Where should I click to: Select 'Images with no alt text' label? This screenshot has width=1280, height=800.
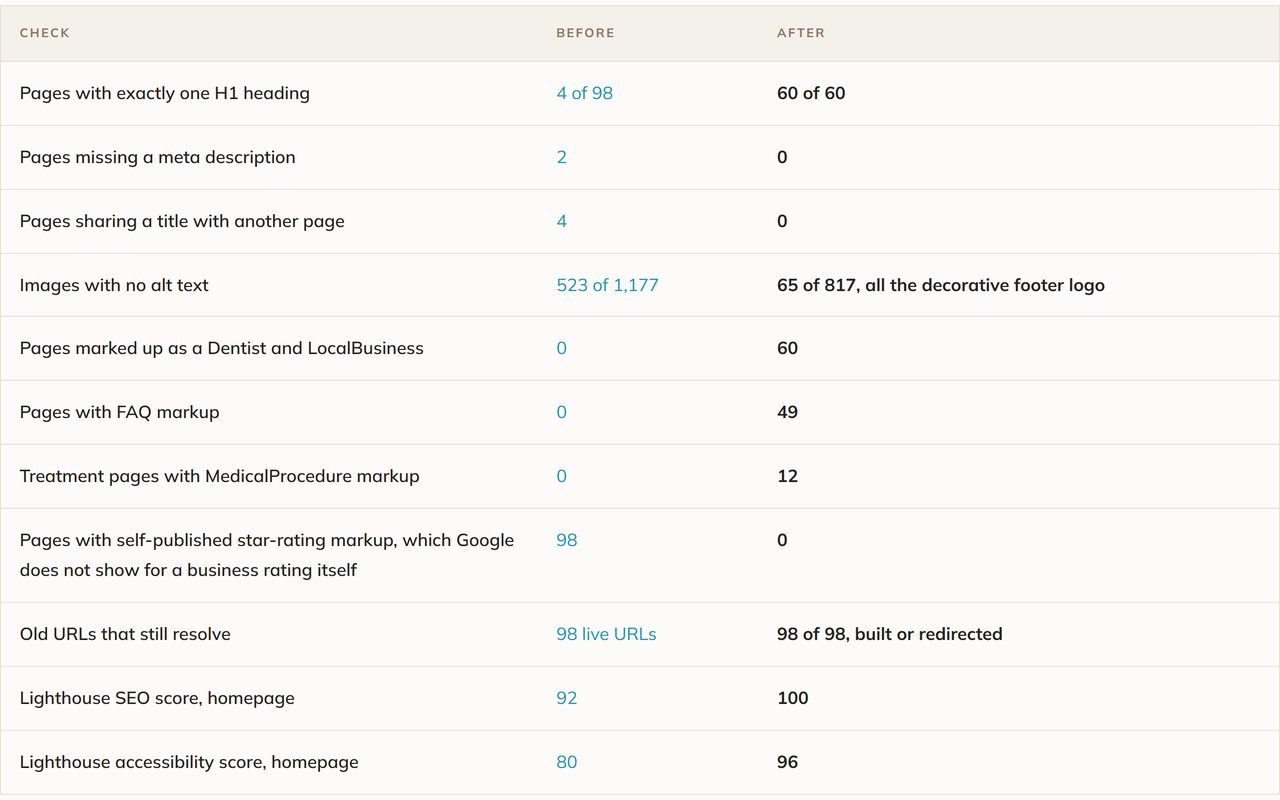pyautogui.click(x=114, y=285)
